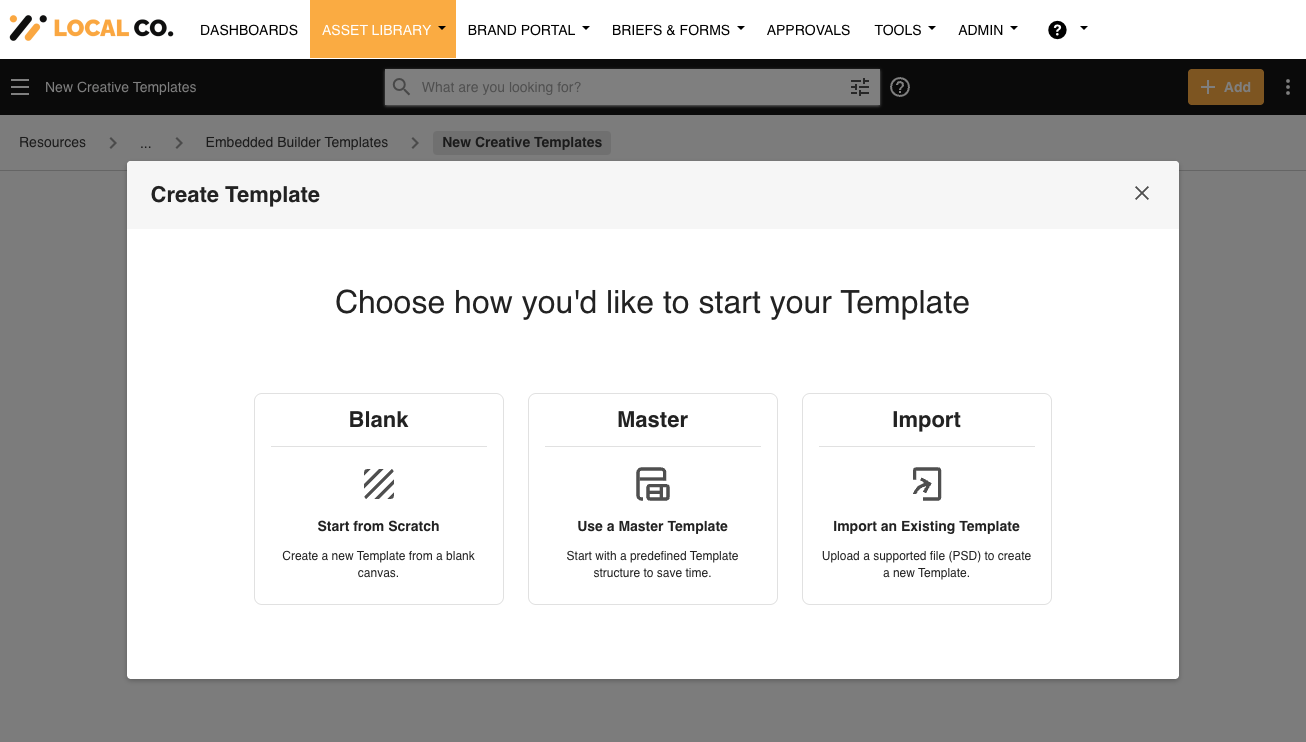Click 'Upload a supported file (PSD)' description

click(927, 564)
